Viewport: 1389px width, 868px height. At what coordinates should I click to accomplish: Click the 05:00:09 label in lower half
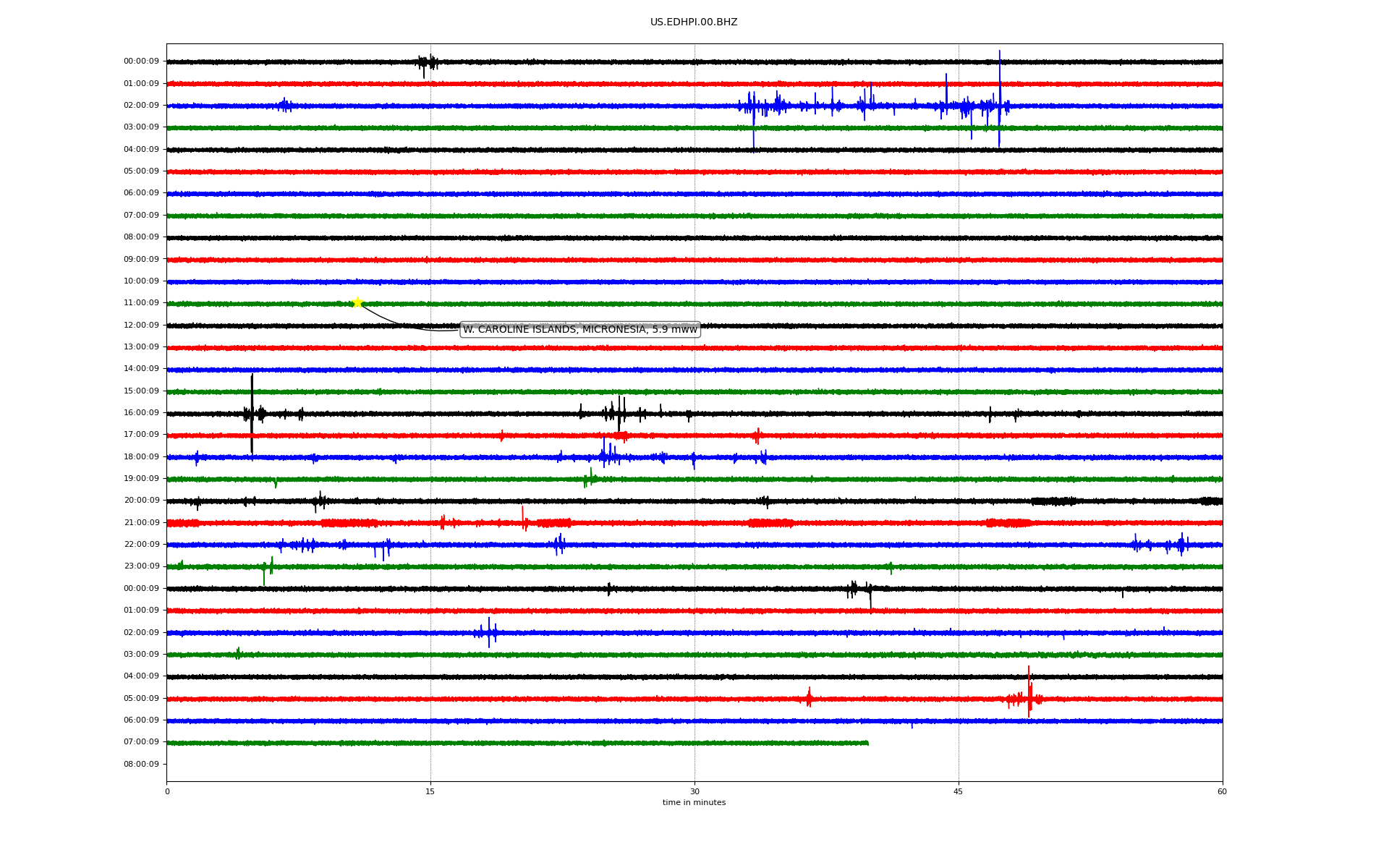coord(141,699)
